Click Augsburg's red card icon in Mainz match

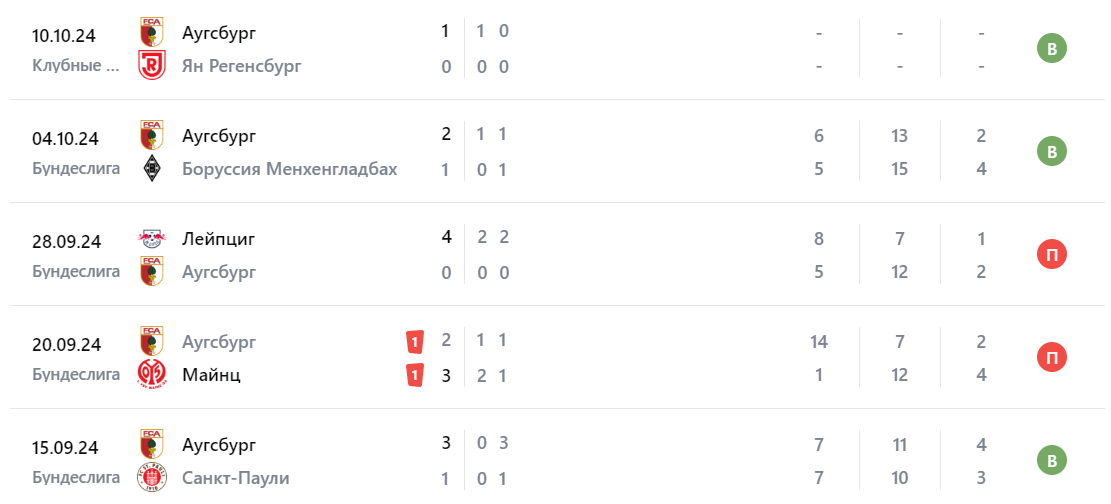pyautogui.click(x=414, y=342)
